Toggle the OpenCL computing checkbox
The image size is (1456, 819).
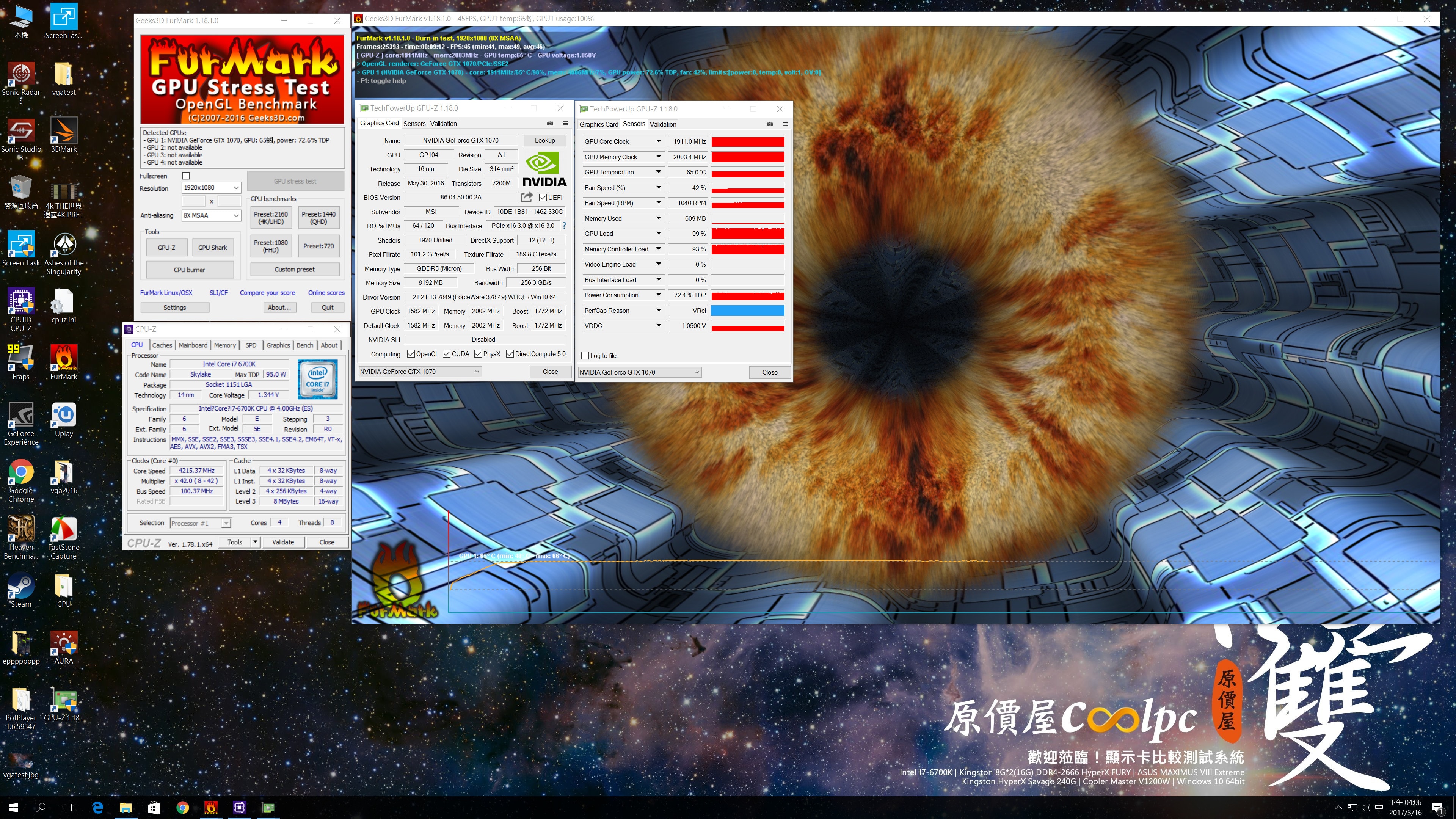411,354
